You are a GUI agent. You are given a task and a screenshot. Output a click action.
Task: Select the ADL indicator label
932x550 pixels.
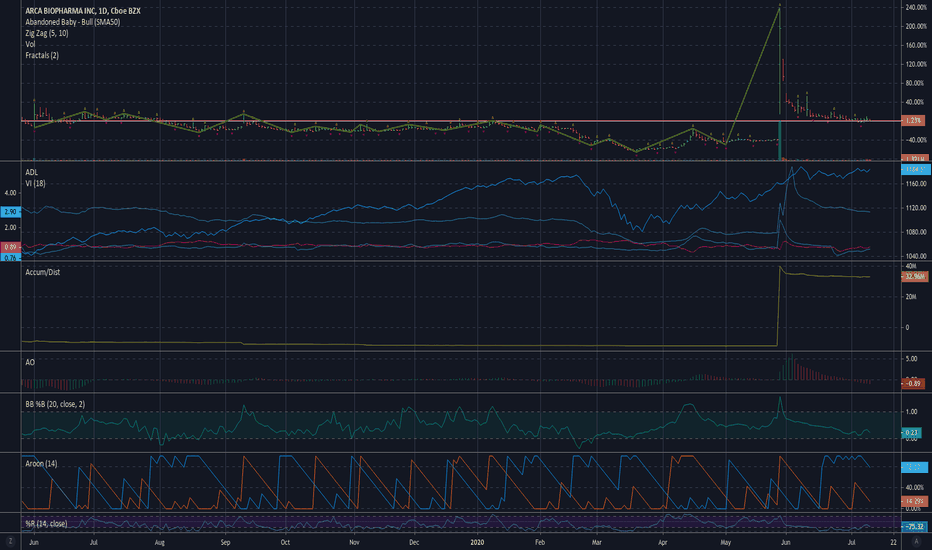click(x=31, y=172)
